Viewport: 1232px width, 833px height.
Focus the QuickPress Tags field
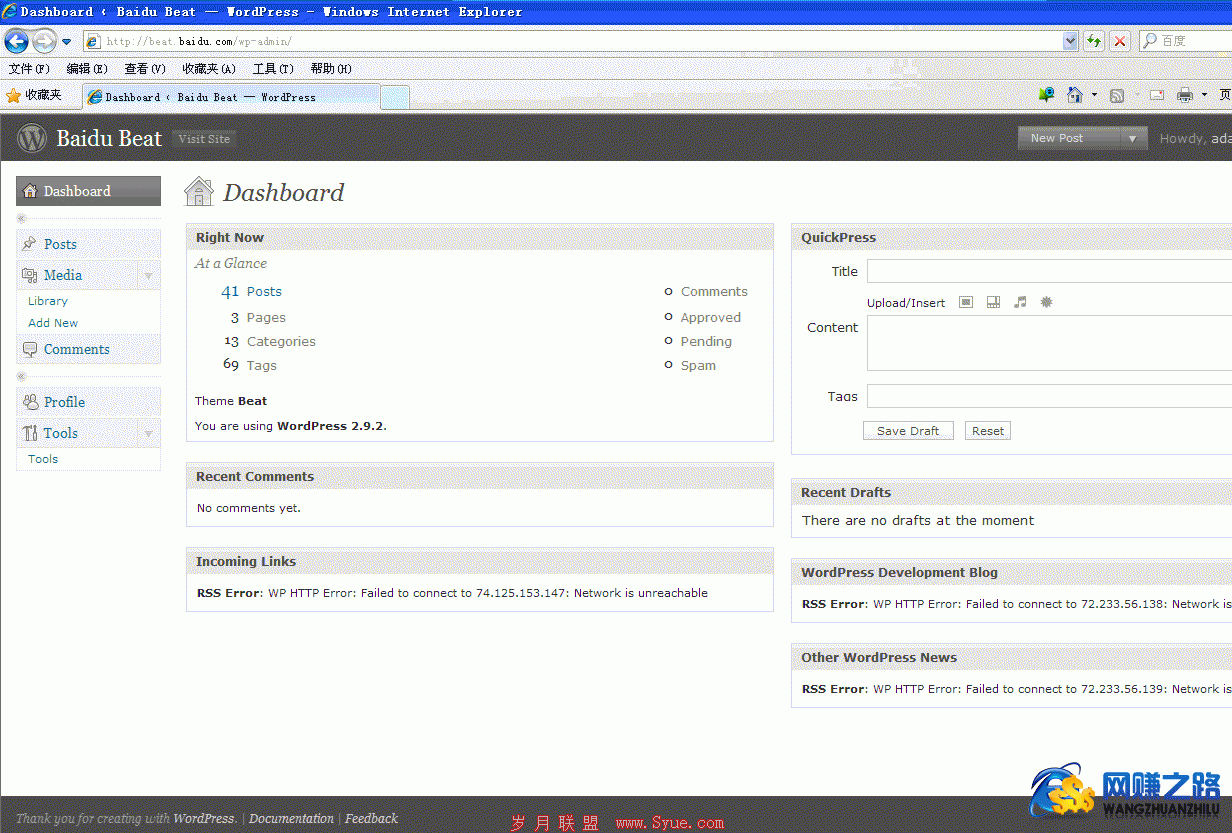point(1049,396)
